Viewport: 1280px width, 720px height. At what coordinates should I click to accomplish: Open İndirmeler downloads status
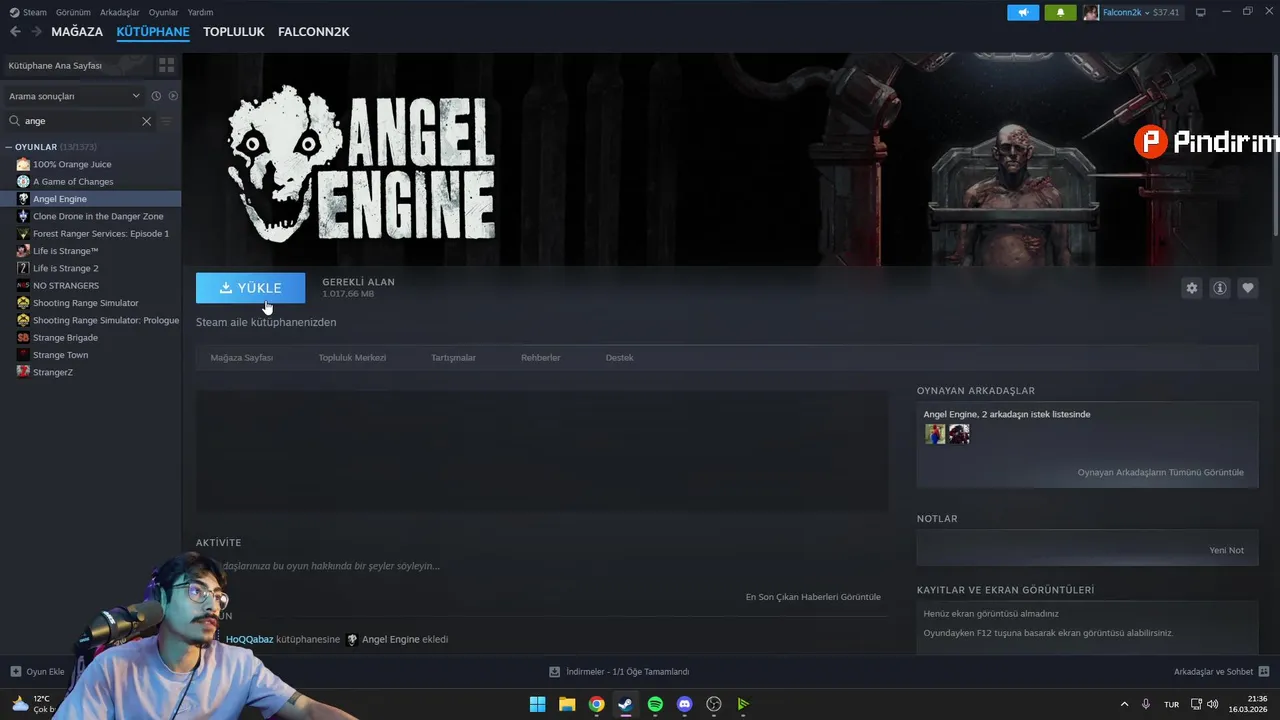619,671
